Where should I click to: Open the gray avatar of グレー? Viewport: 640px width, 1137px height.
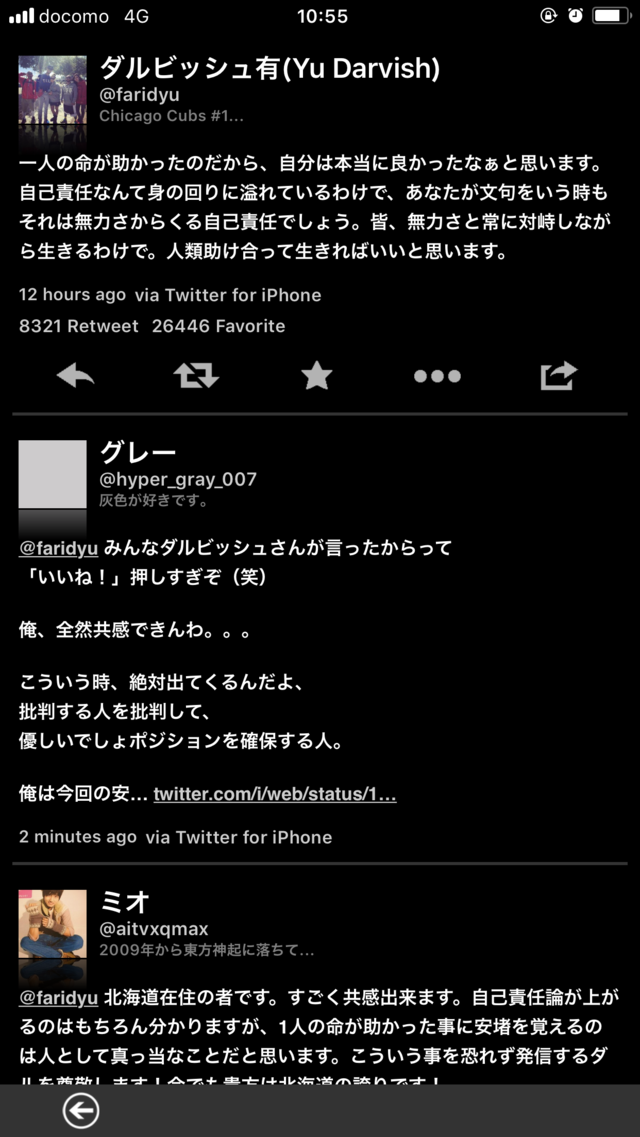coord(52,474)
